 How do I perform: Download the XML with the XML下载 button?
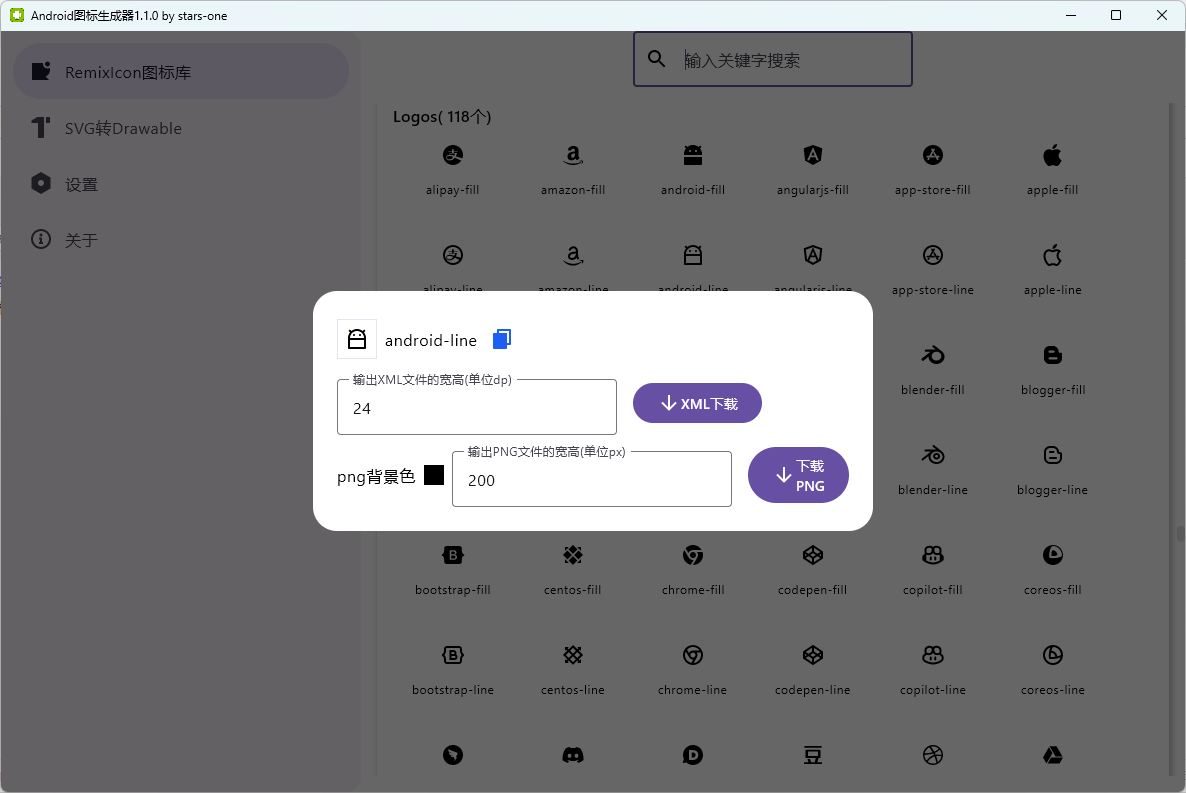[x=697, y=403]
